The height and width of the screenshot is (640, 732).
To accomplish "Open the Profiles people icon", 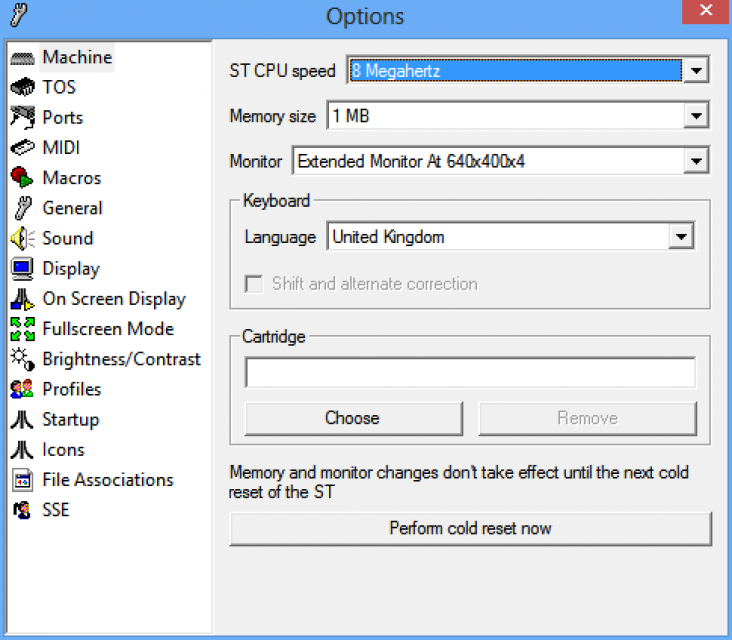I will 22,389.
